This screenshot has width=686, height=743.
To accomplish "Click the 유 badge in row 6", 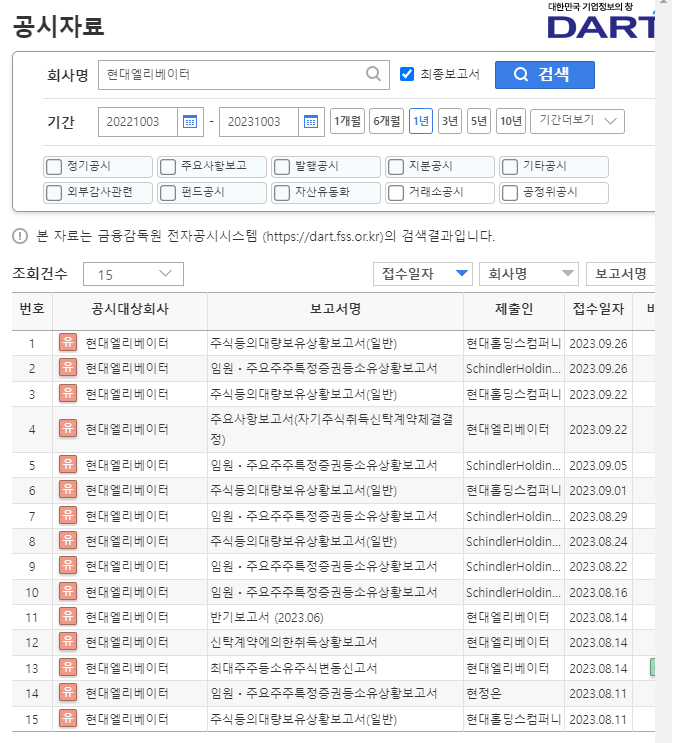I will tap(68, 489).
